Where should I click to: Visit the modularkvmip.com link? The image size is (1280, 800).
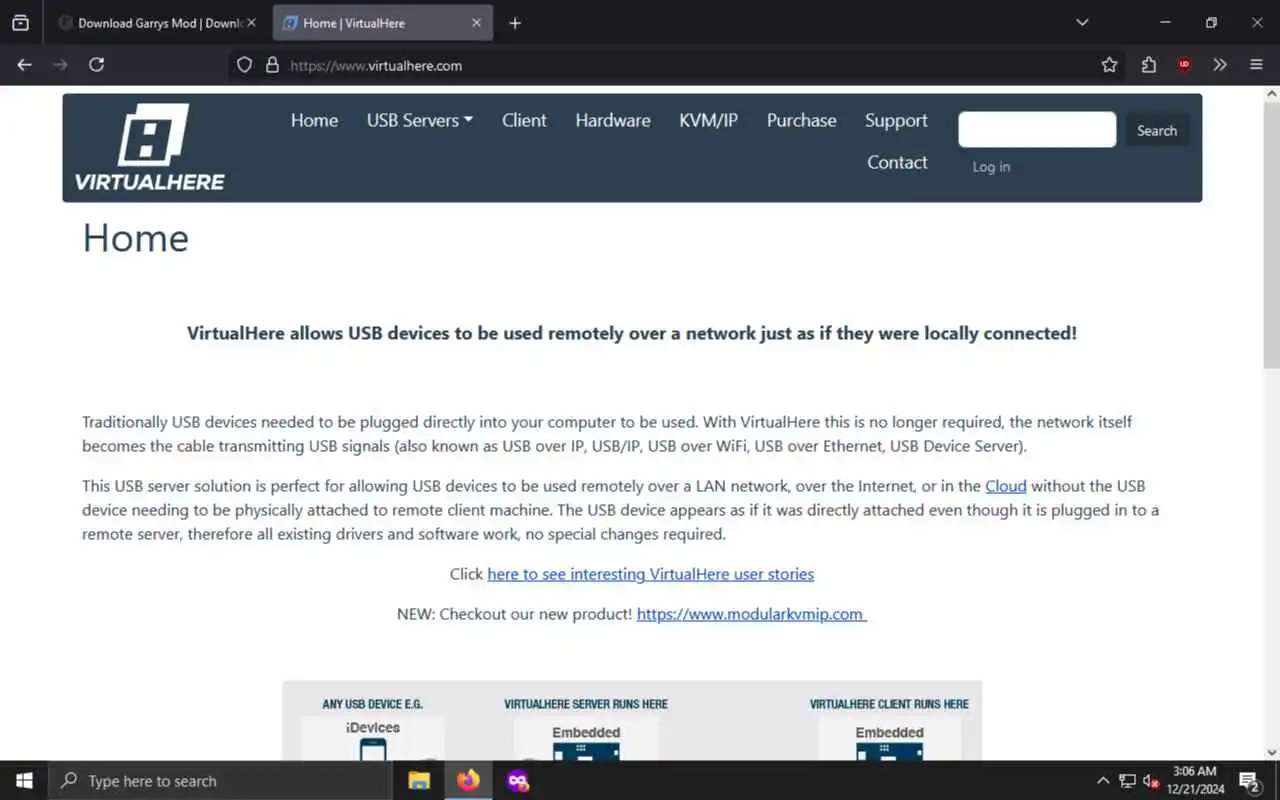pos(751,614)
